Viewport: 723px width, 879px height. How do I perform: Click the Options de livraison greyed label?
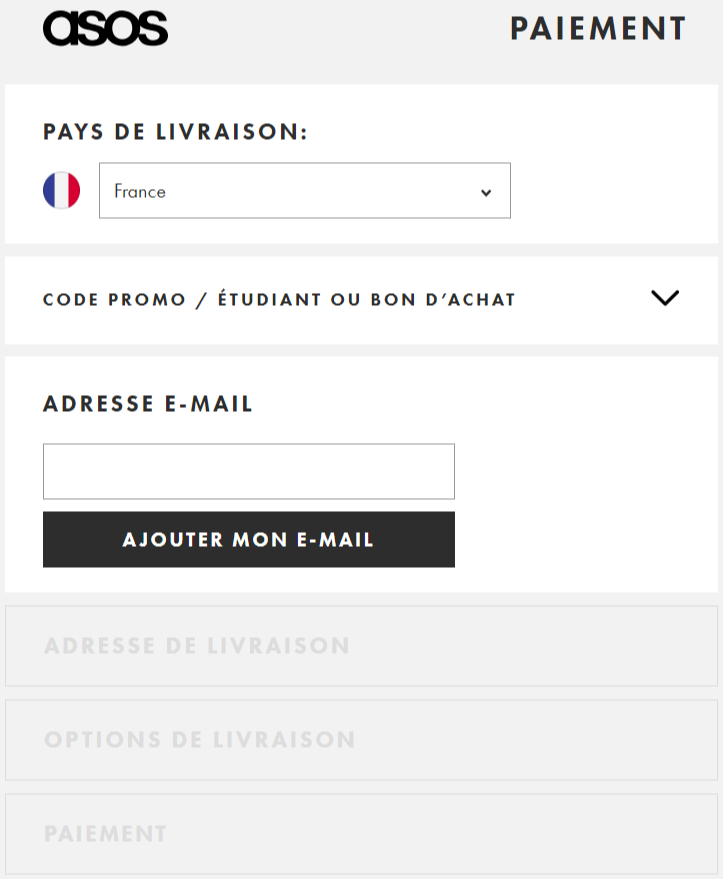tap(200, 740)
